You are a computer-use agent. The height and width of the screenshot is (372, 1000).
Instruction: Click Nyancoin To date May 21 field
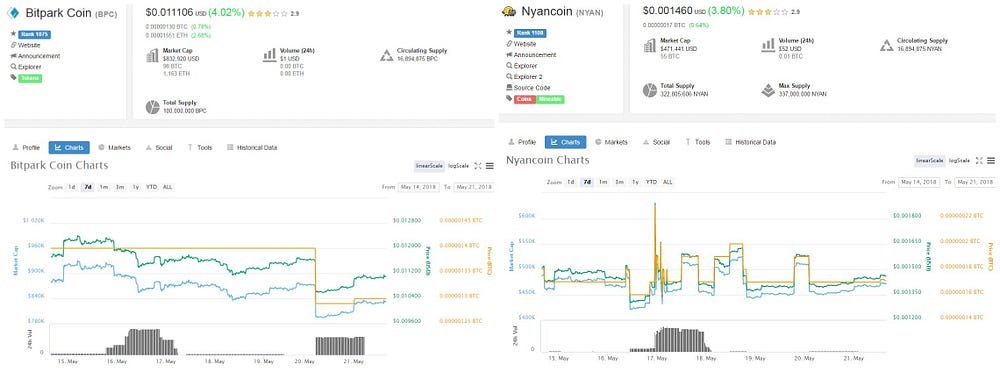(x=974, y=182)
